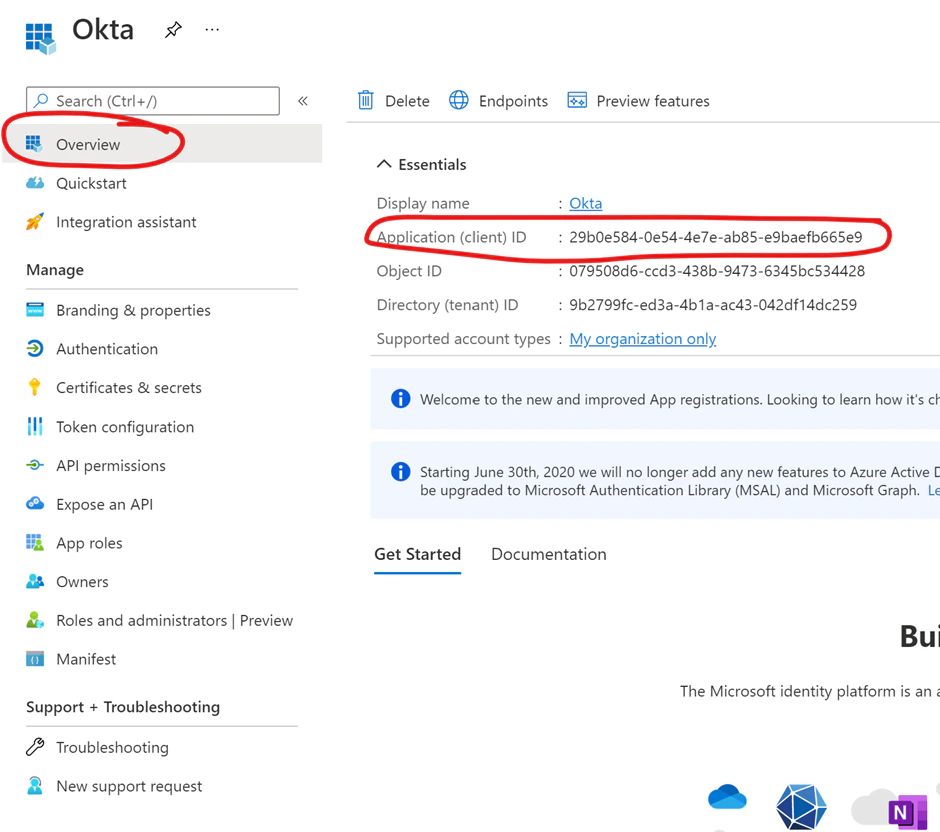Open the App roles section
Screen dimensions: 940x832
coord(87,543)
